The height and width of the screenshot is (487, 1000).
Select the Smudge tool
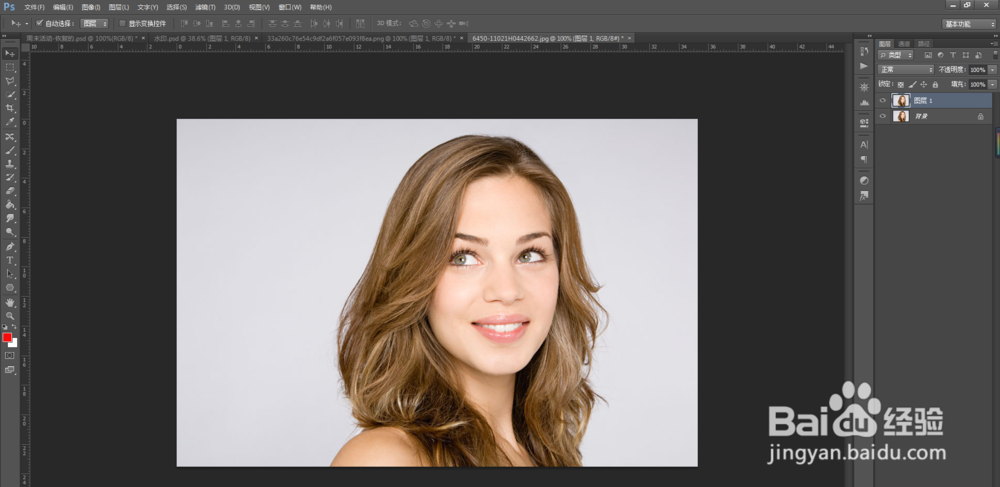click(10, 219)
